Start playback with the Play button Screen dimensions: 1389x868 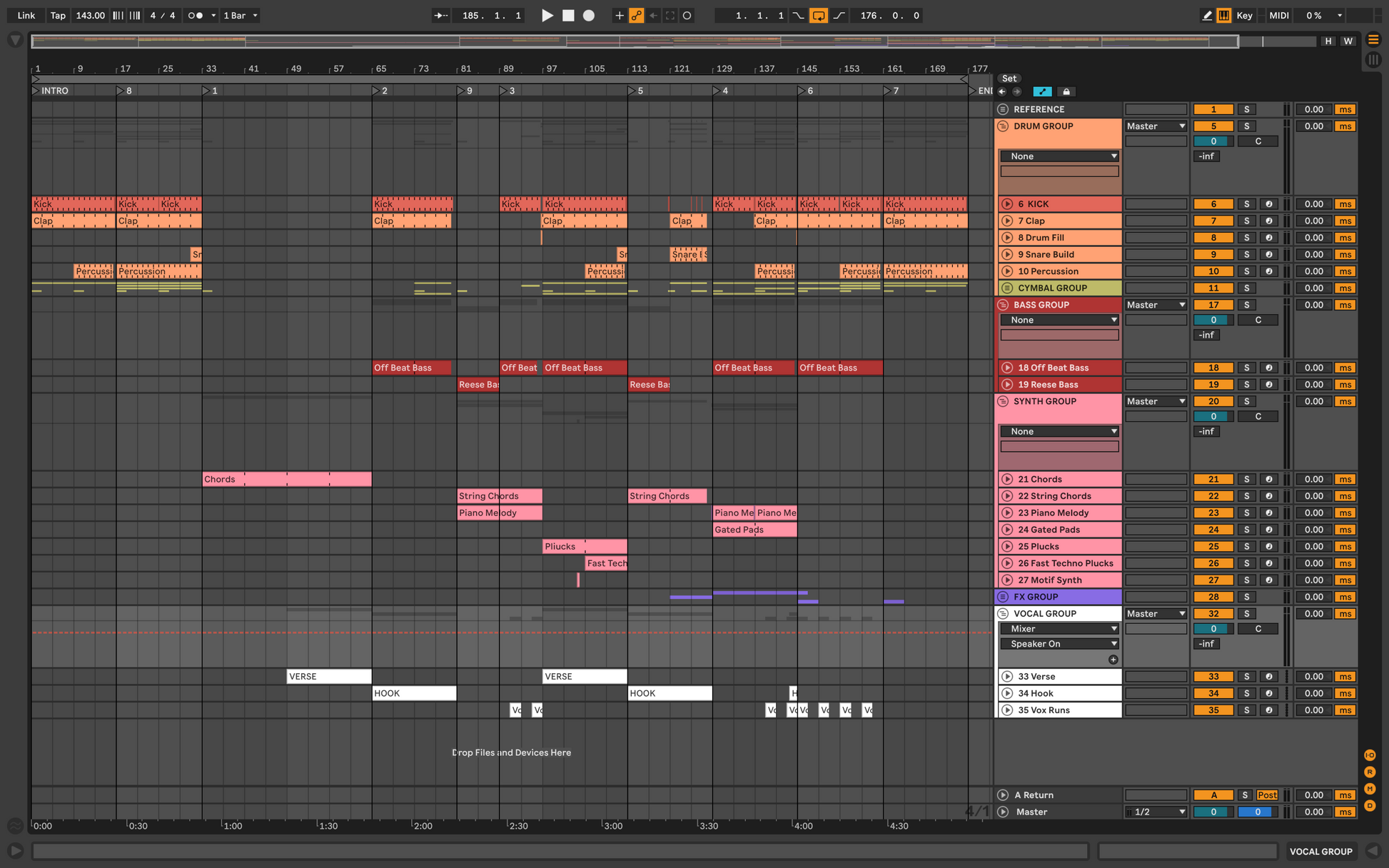(x=547, y=15)
